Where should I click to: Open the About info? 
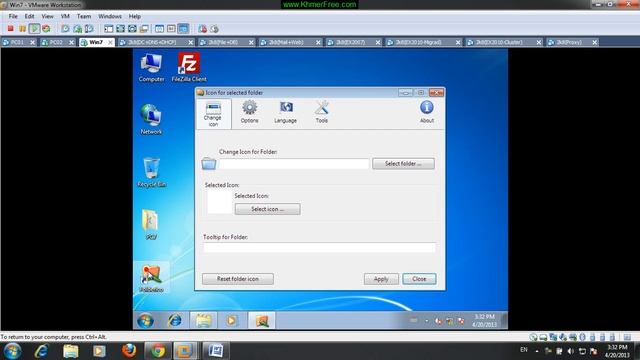coord(427,112)
